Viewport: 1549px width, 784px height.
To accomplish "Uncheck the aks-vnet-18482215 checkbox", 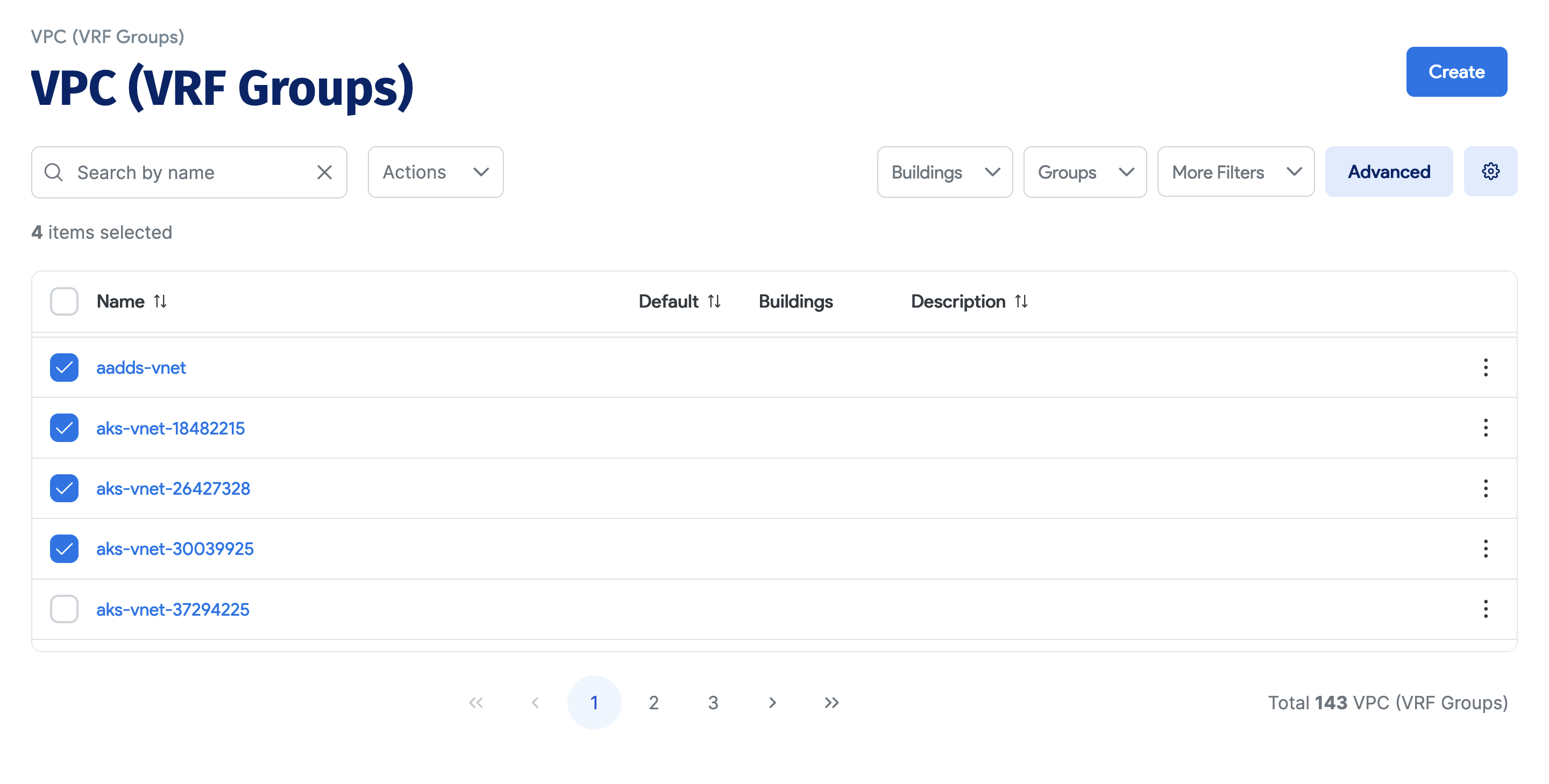I will point(64,428).
